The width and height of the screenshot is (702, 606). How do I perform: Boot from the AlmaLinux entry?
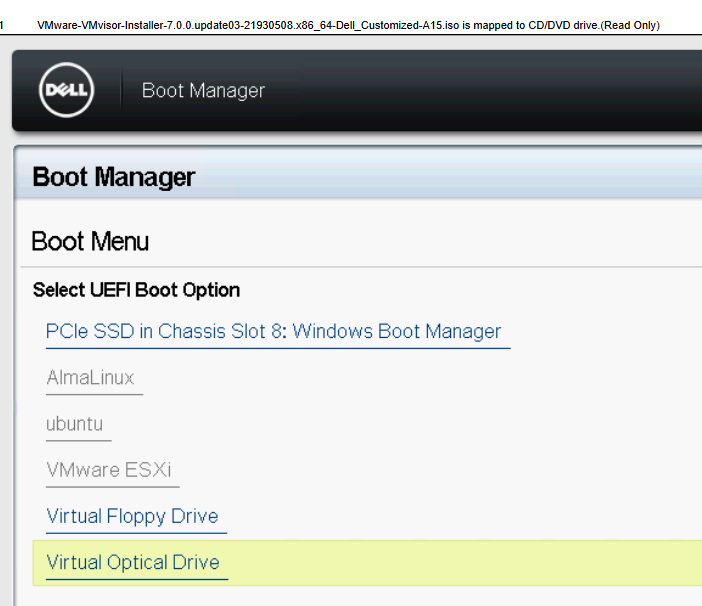coord(90,378)
